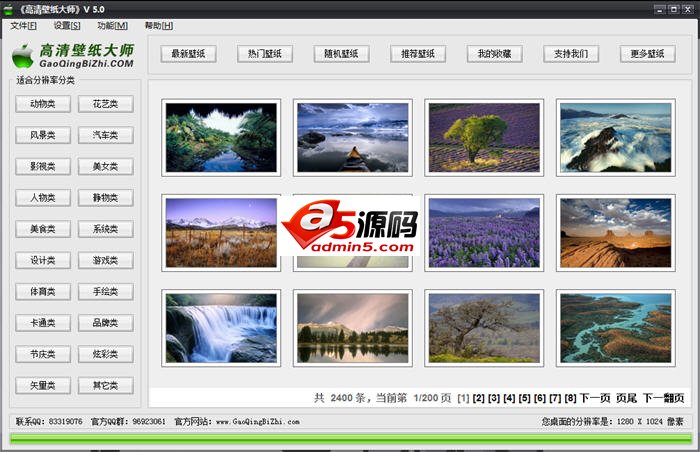Viewport: 700px width, 452px height.
Task: Choose the 汽车类 category
Action: tap(106, 135)
